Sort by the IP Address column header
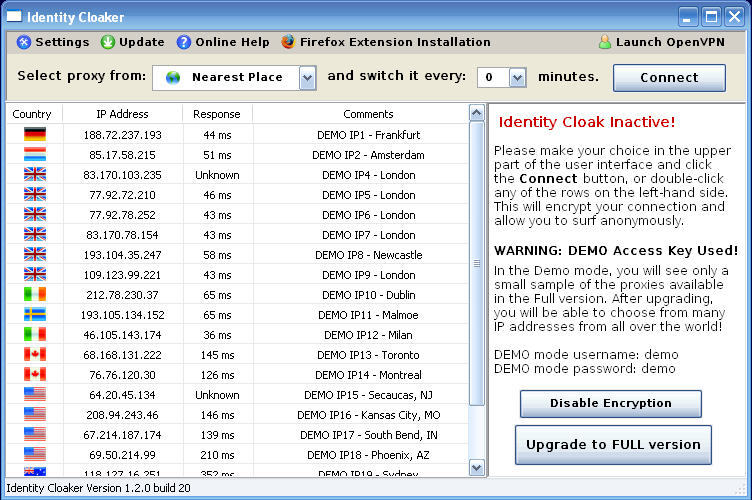 point(122,114)
